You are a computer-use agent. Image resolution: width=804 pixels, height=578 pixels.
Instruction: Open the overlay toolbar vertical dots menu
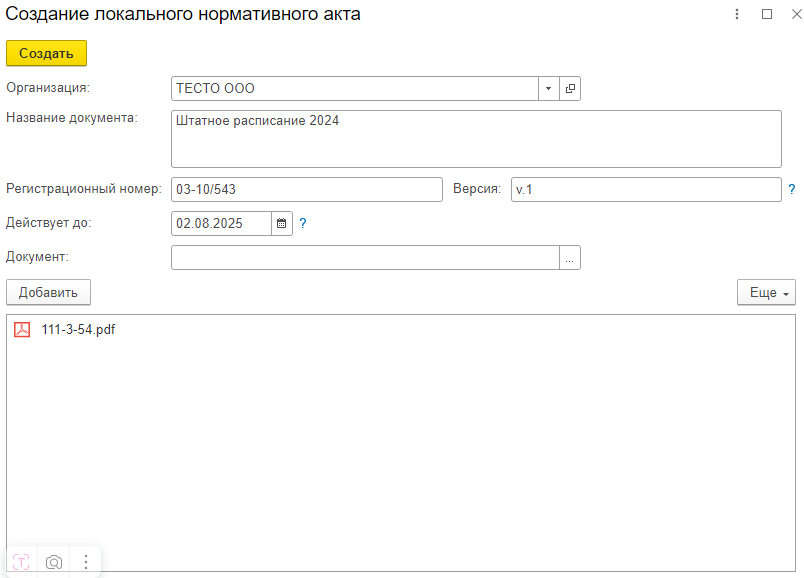(x=86, y=562)
